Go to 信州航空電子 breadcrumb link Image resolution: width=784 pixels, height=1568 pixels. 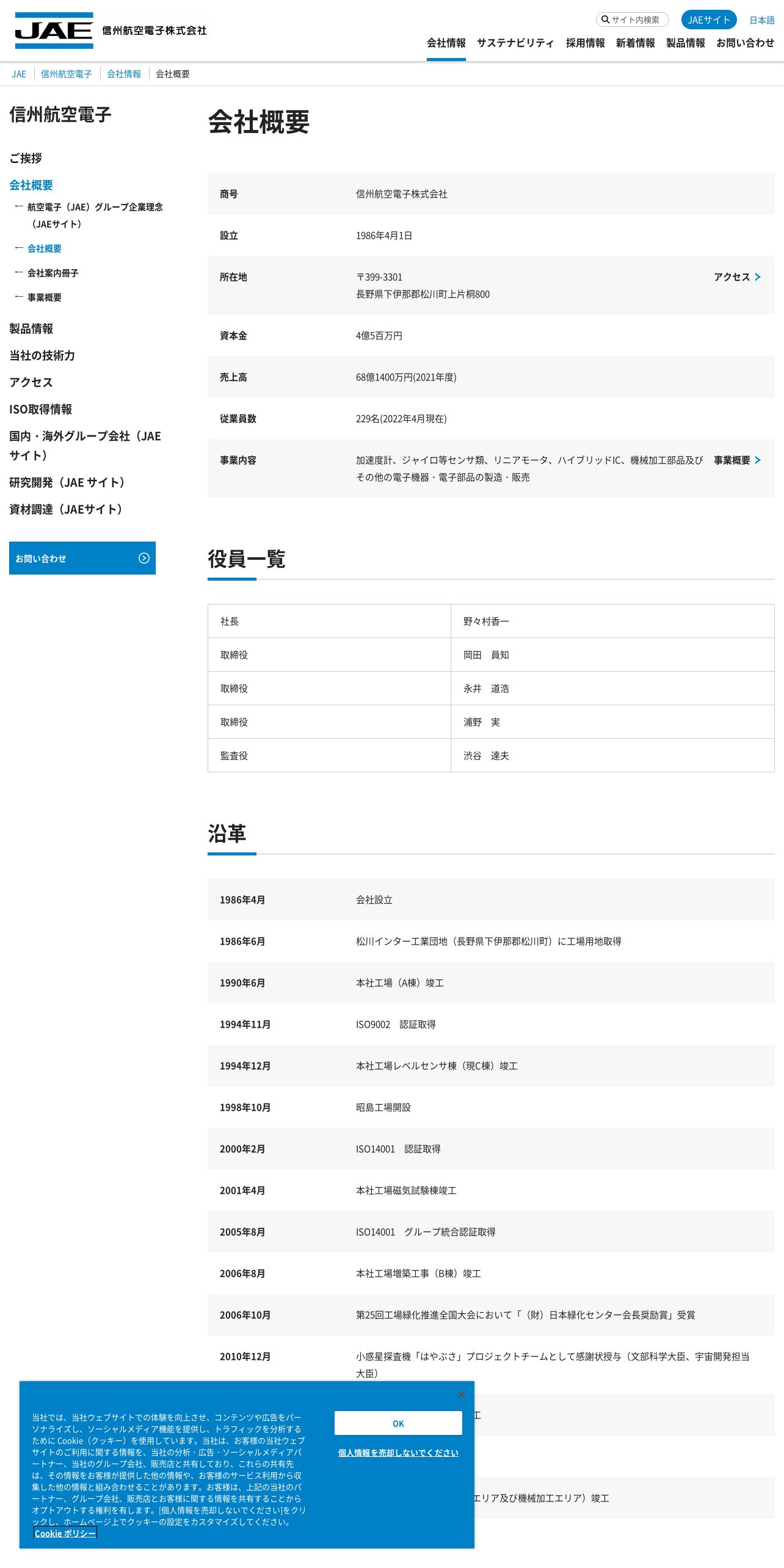pyautogui.click(x=67, y=74)
